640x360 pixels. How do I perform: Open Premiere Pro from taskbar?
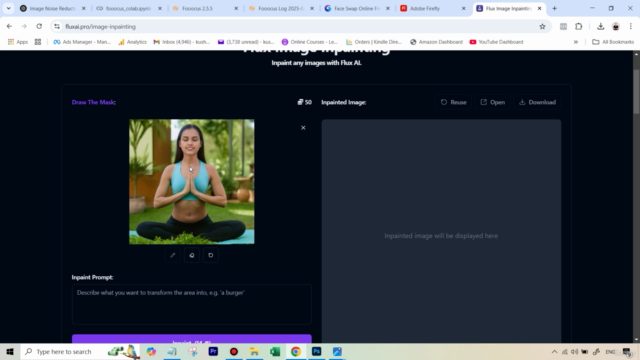click(213, 351)
